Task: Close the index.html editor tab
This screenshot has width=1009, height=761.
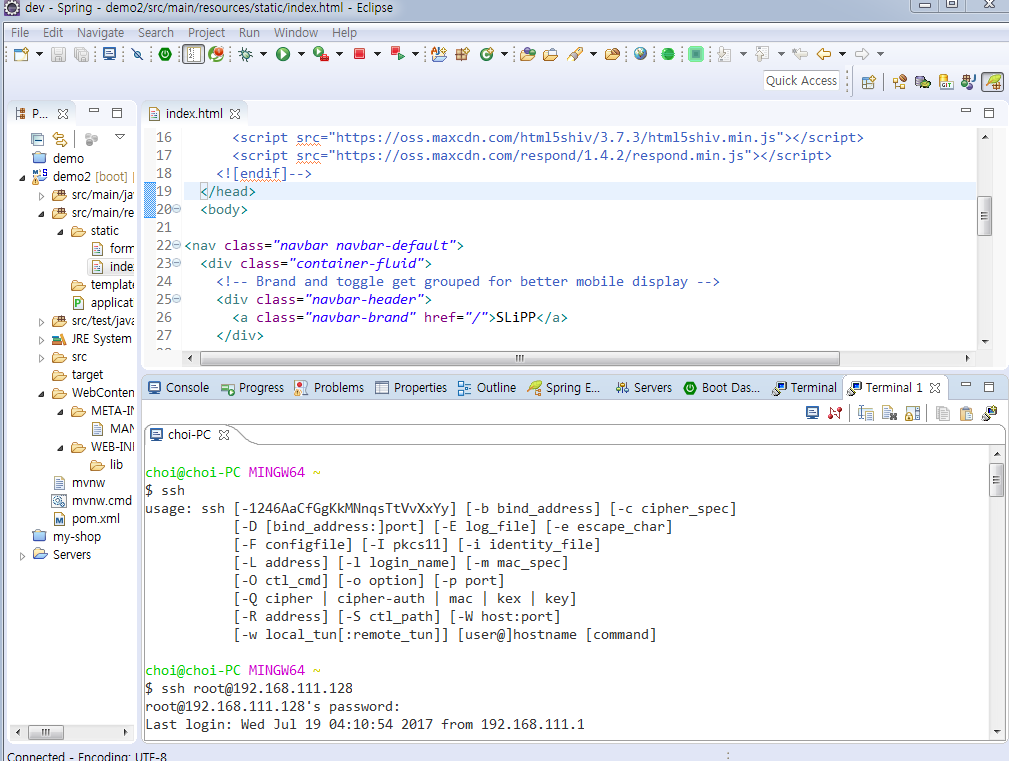Action: [235, 114]
